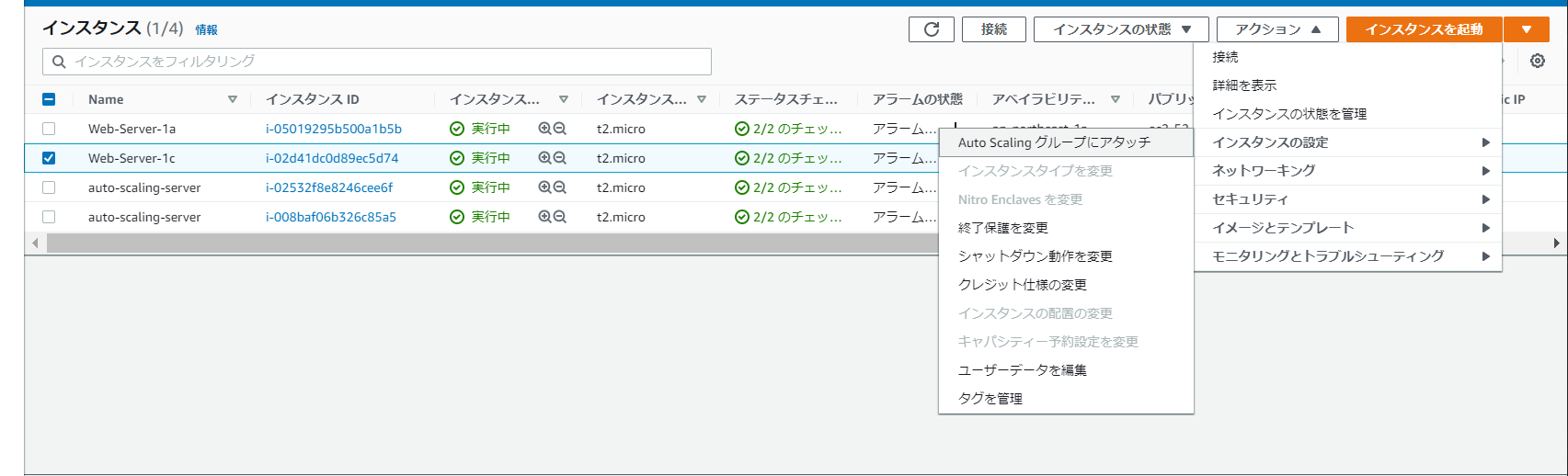Check the Web-Server-1a row checkbox
Image resolution: width=1568 pixels, height=476 pixels.
click(49, 129)
